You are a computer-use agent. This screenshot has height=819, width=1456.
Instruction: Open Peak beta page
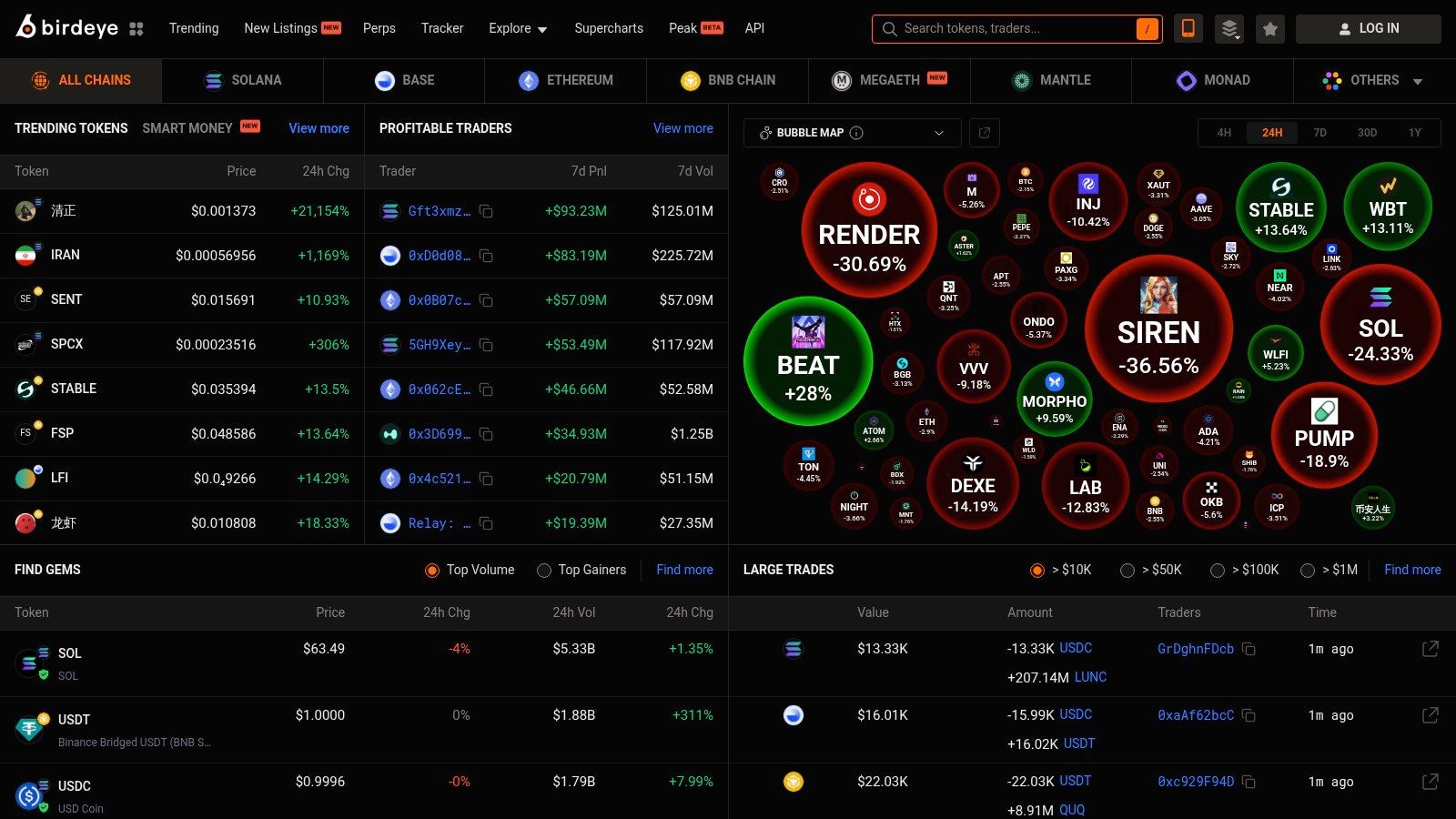pos(696,28)
